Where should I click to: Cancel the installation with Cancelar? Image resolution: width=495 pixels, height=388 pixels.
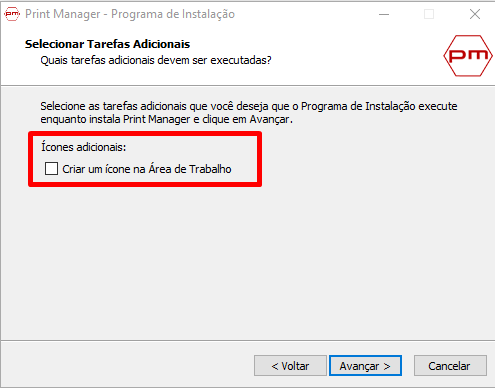(x=450, y=366)
